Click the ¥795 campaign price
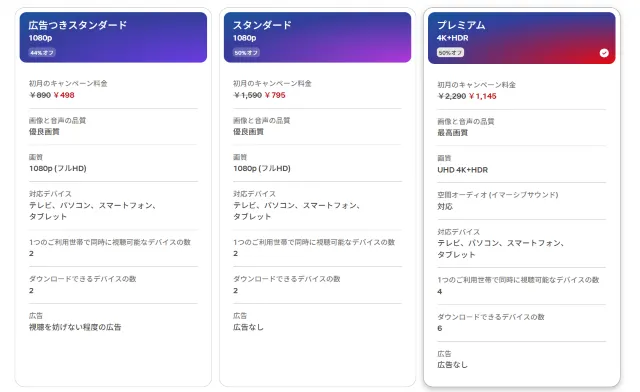Viewport: 640px width, 392px height. point(275,95)
